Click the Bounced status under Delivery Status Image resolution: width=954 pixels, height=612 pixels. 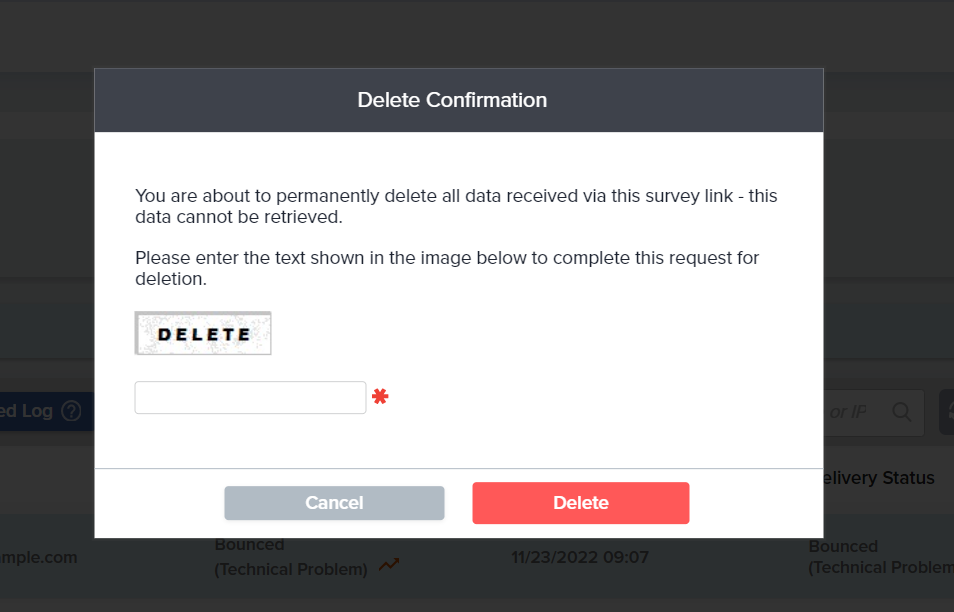[843, 547]
